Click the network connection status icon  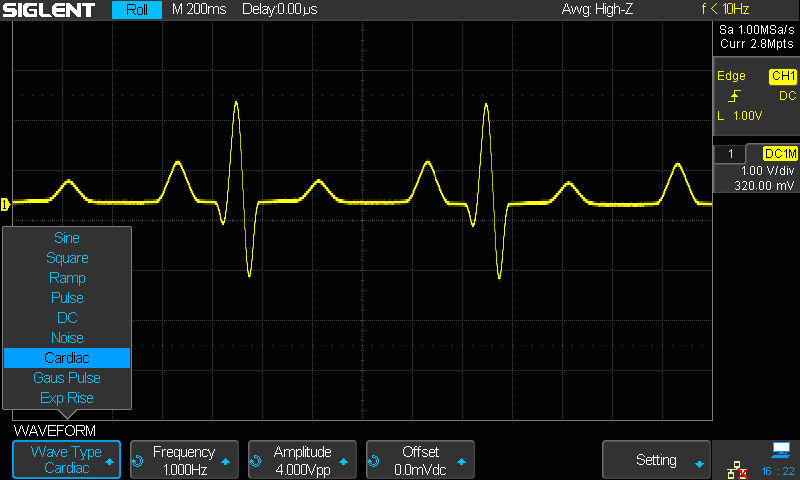737,469
